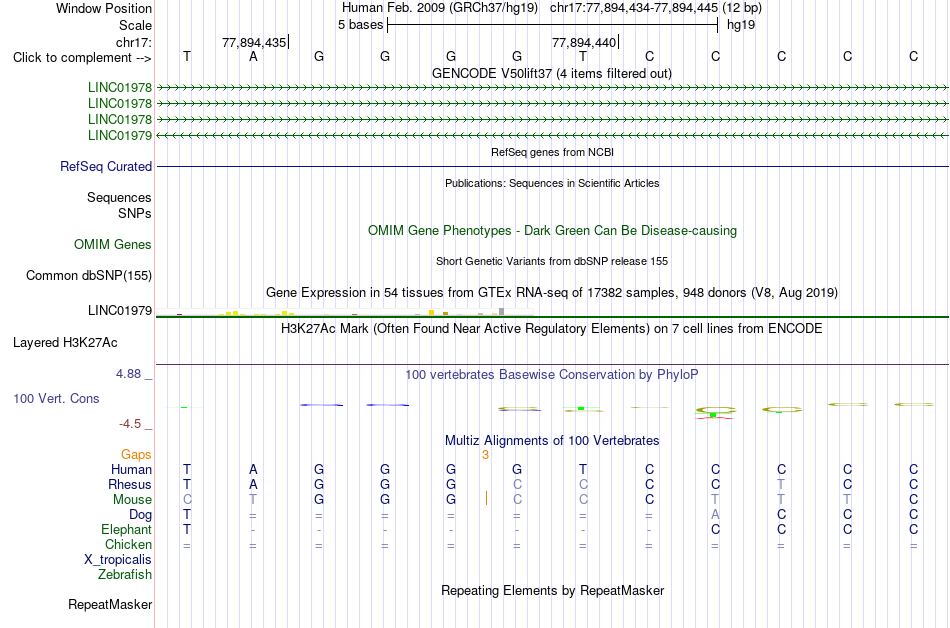Click the 'RepeatMasker' track label
The image size is (950, 628).
tap(110, 604)
